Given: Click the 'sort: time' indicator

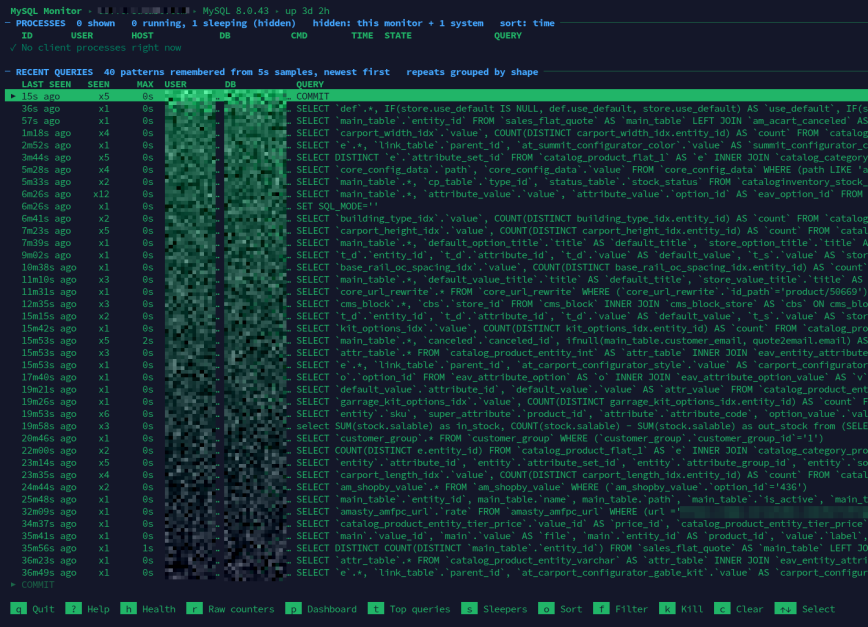Looking at the screenshot, I should 526,23.
